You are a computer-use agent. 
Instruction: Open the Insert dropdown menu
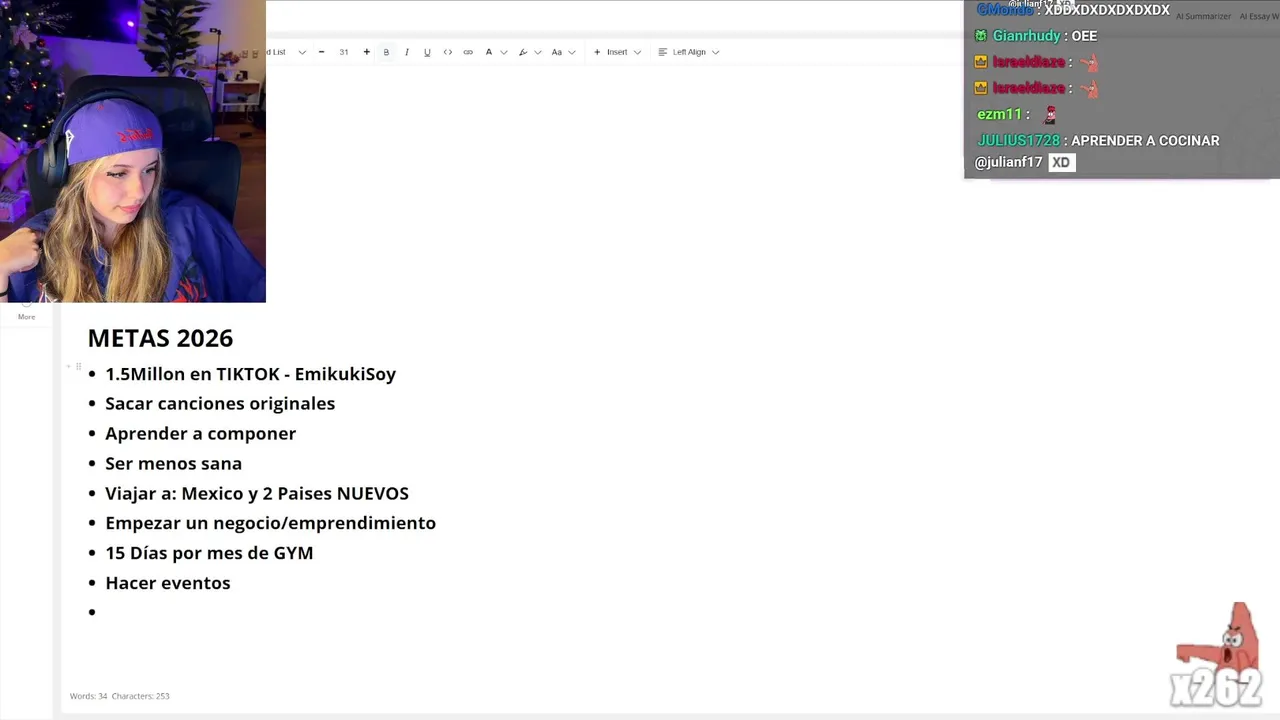[617, 52]
